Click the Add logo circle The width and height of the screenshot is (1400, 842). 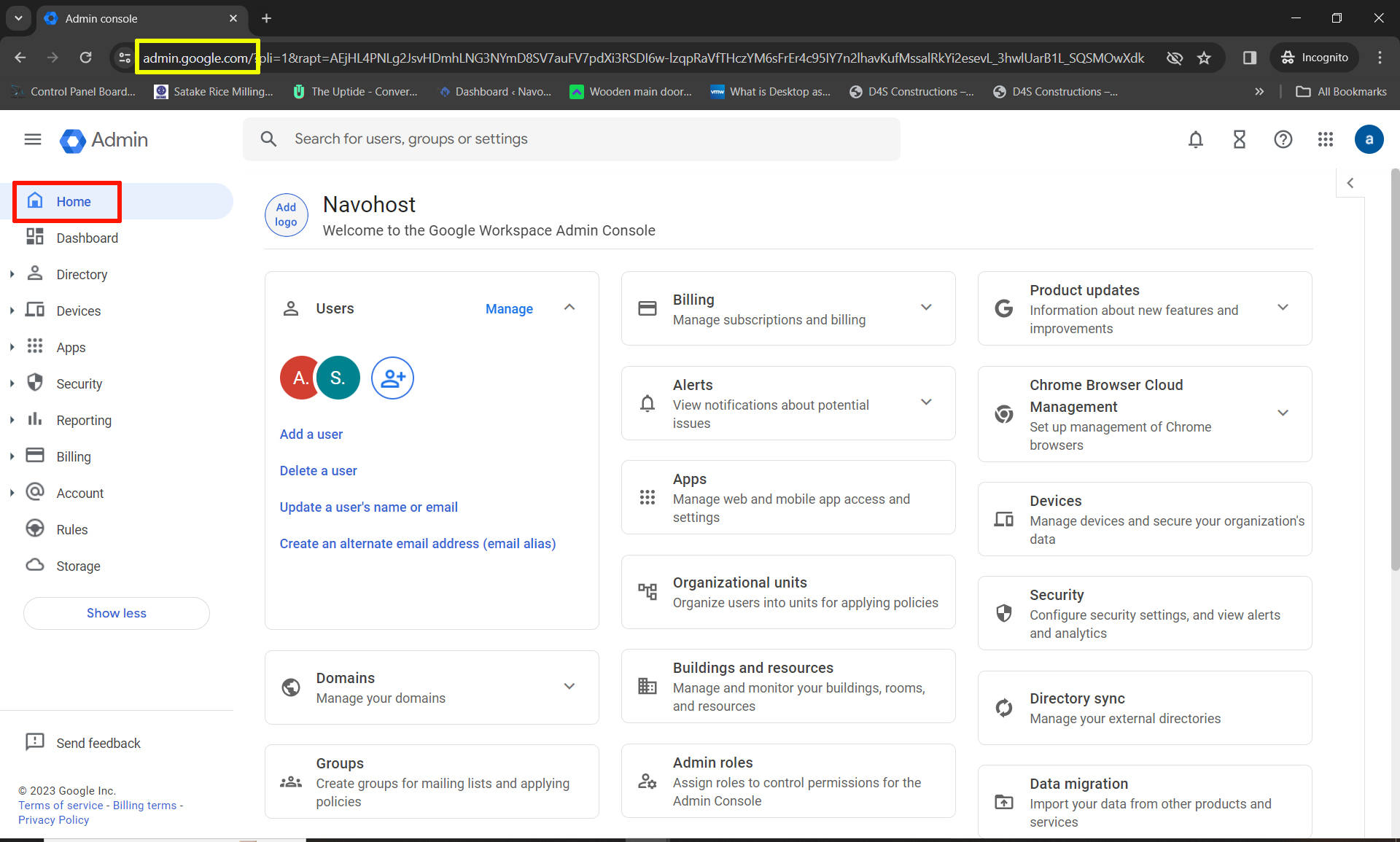tap(287, 215)
